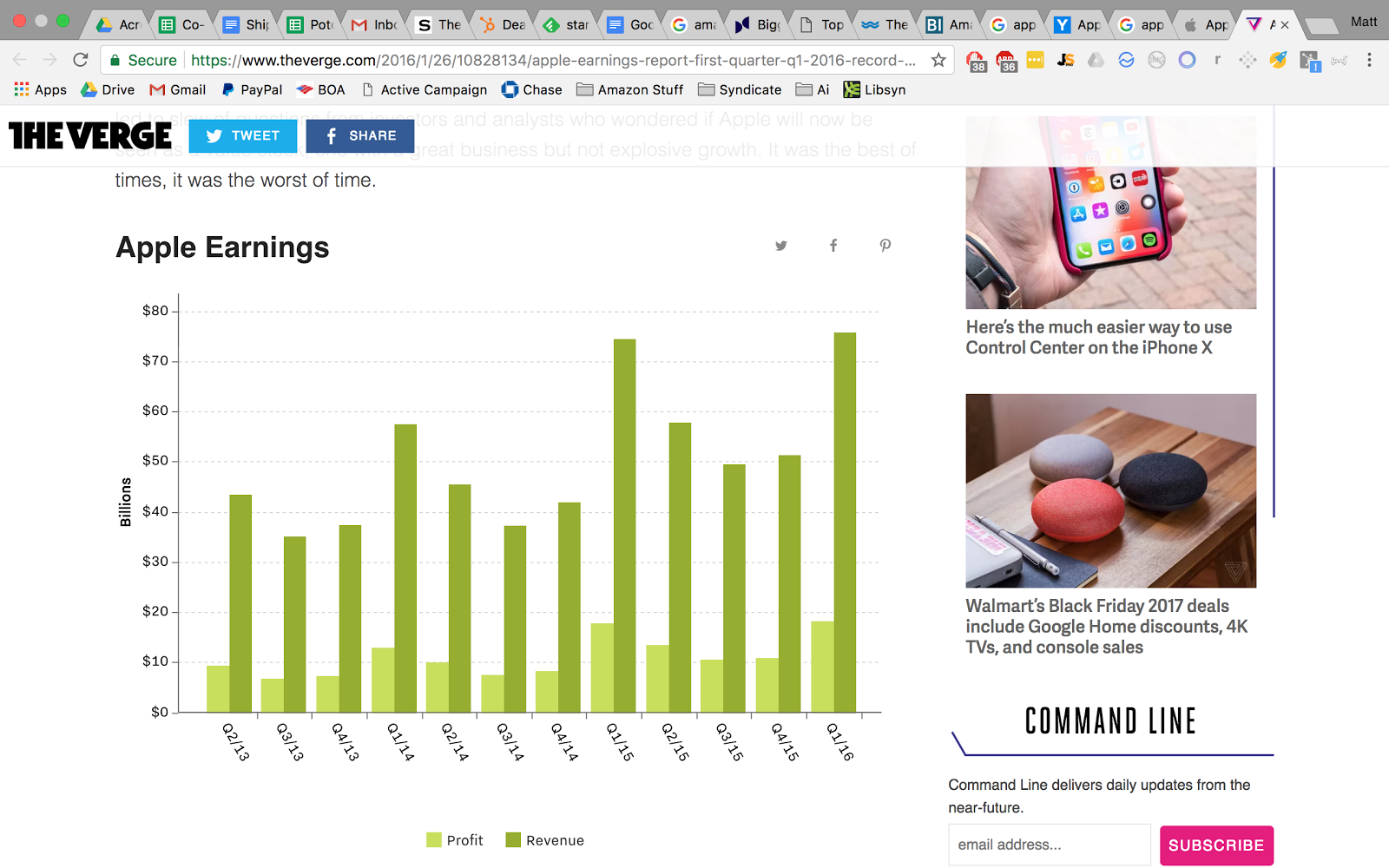
Task: Open the Libsyn bookmark
Action: (x=875, y=89)
